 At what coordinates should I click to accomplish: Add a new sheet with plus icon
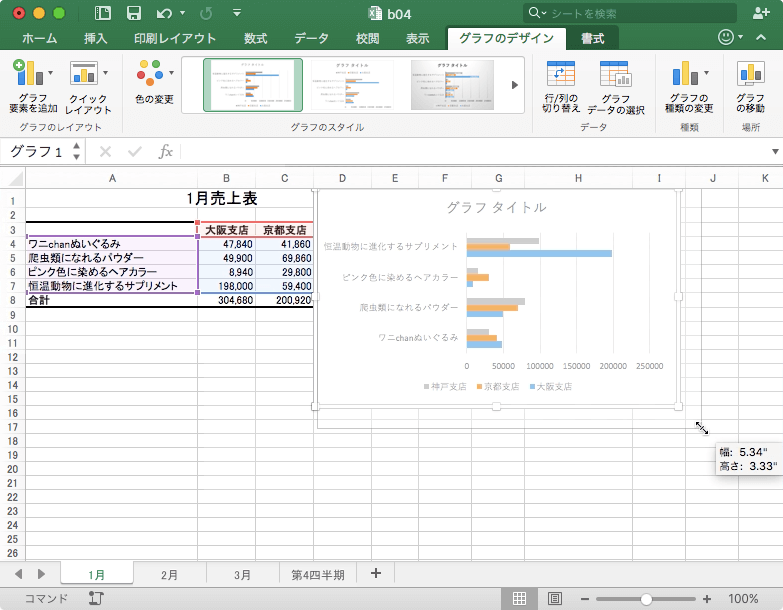click(x=376, y=574)
